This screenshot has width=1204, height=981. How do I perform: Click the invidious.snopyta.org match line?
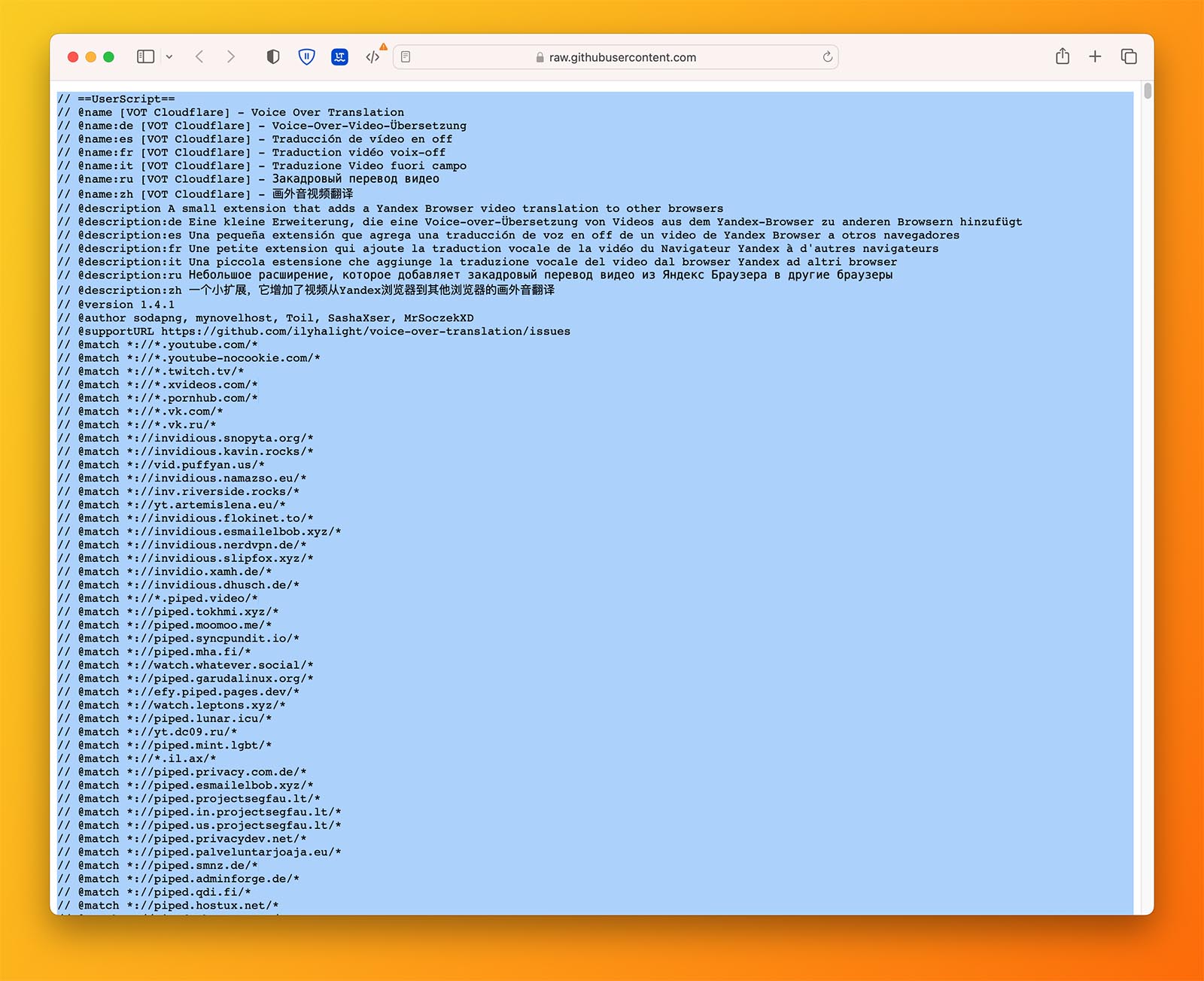[186, 439]
